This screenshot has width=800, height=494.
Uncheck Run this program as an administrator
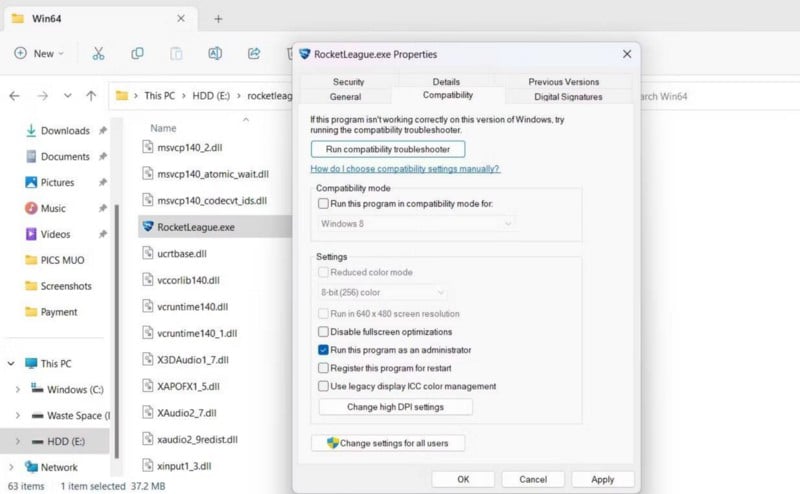point(323,350)
